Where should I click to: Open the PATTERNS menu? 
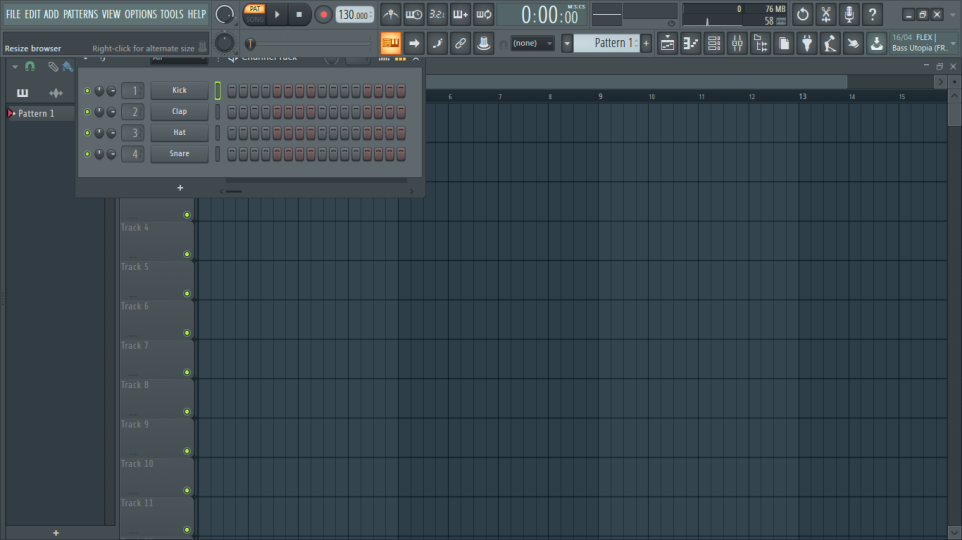coord(80,14)
